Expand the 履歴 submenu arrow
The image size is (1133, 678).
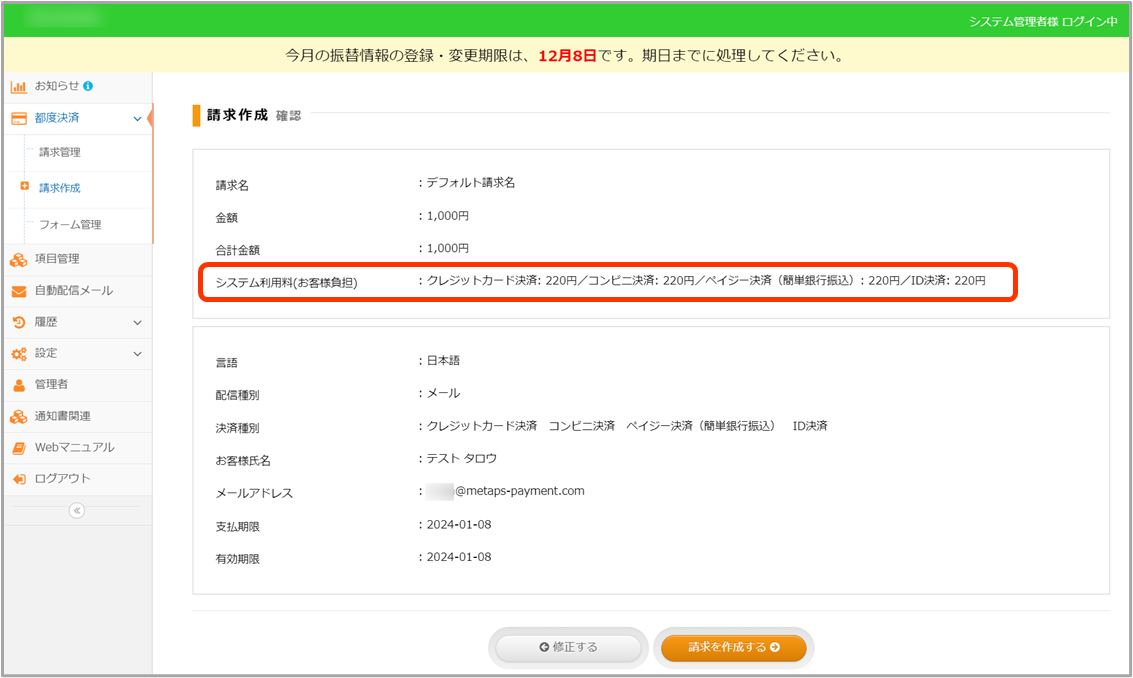coord(137,323)
